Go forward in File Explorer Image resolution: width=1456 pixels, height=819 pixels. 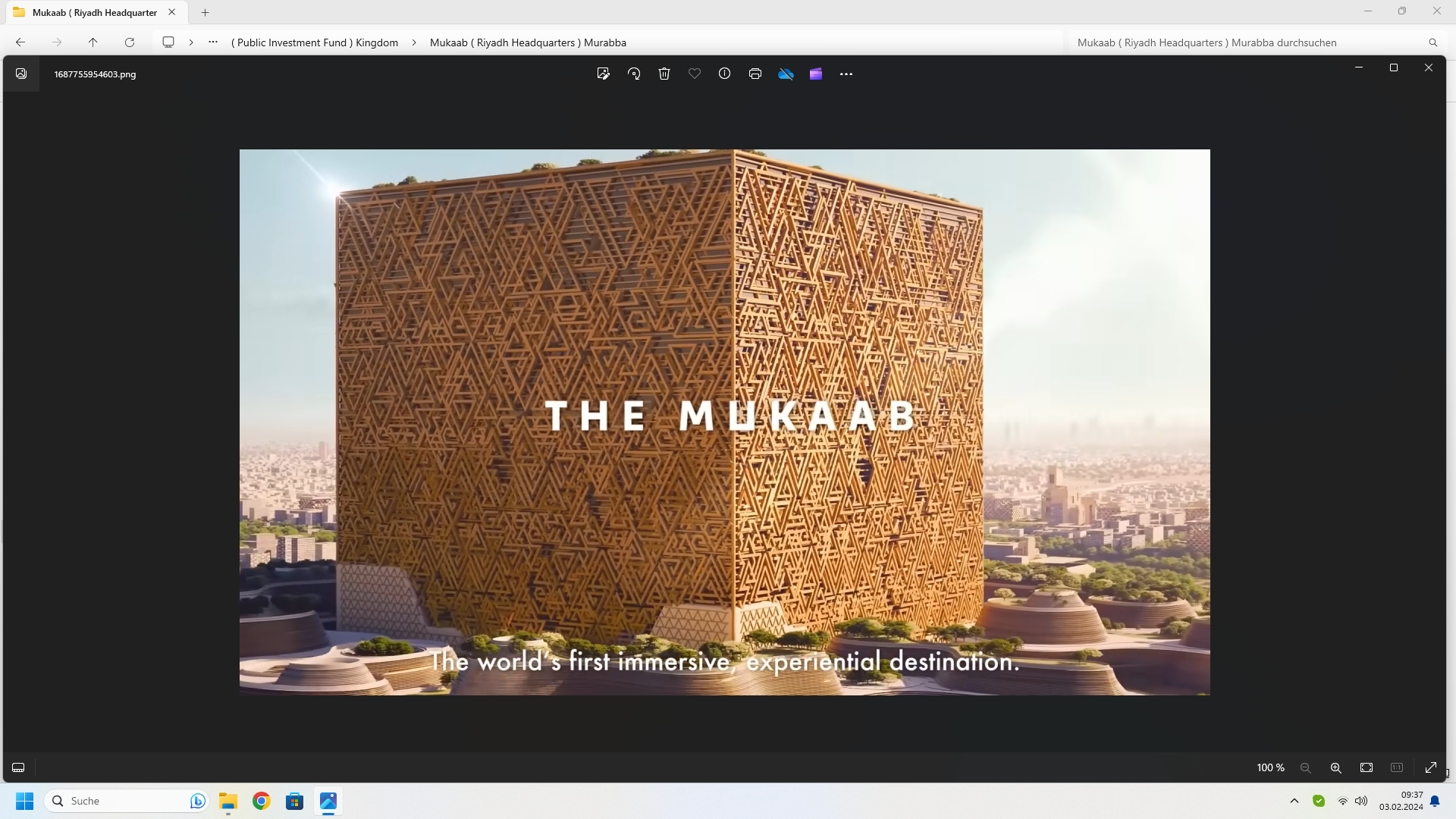57,42
